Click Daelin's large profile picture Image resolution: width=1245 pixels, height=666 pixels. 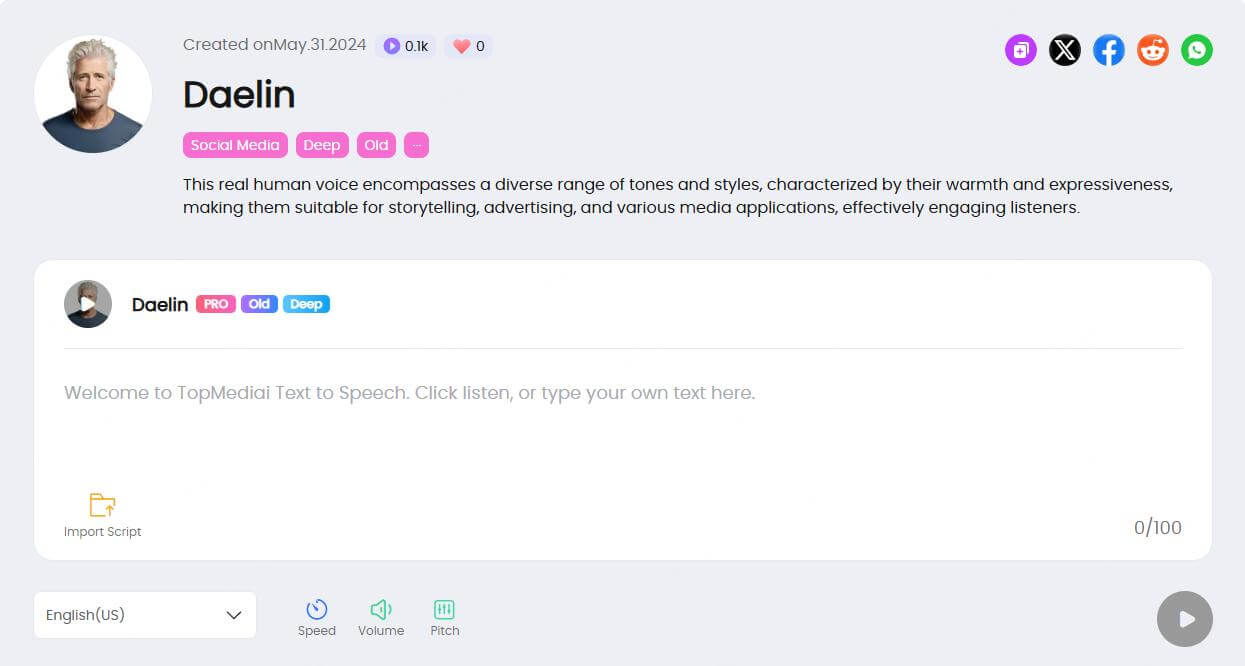pyautogui.click(x=93, y=94)
